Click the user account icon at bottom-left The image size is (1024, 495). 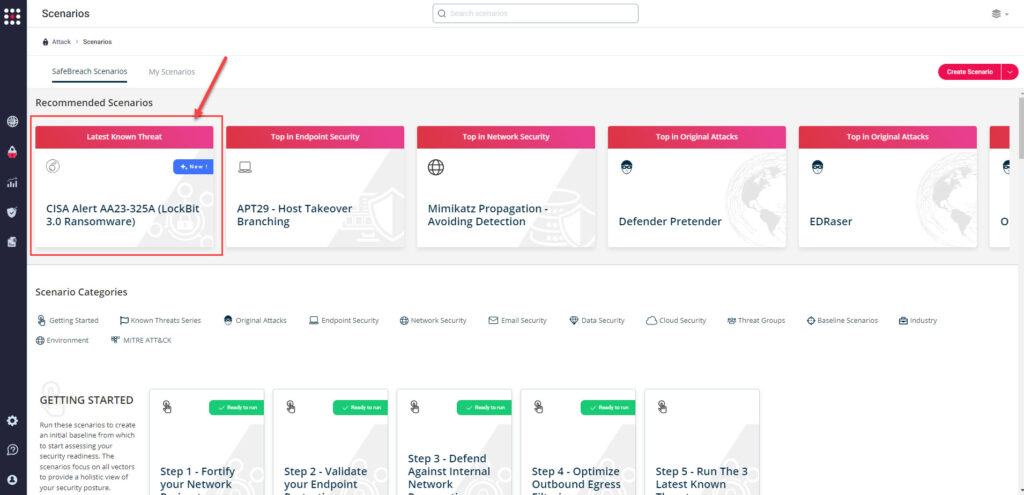12,480
